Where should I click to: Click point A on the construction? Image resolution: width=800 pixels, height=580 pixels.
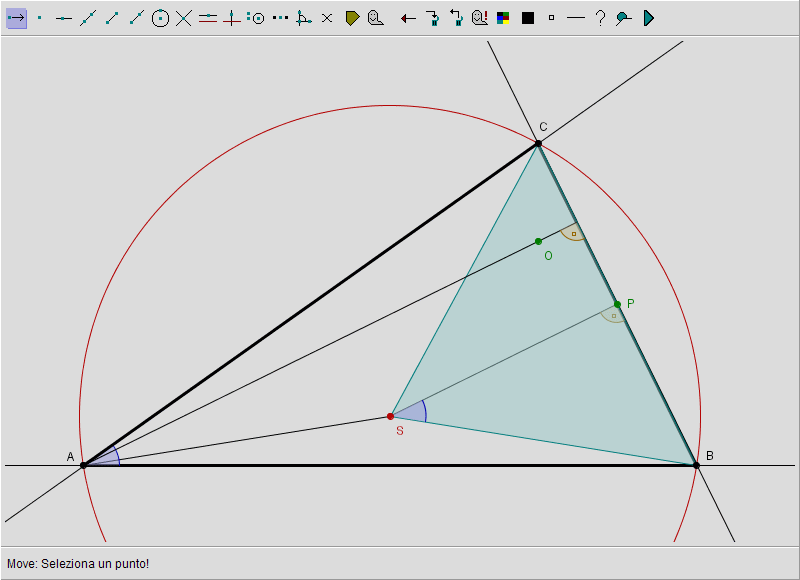click(x=84, y=465)
